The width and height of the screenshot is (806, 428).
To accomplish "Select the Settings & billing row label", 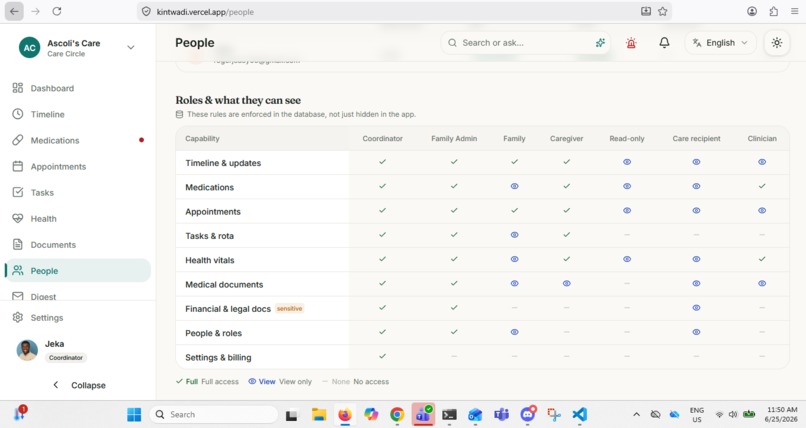I will pos(218,358).
